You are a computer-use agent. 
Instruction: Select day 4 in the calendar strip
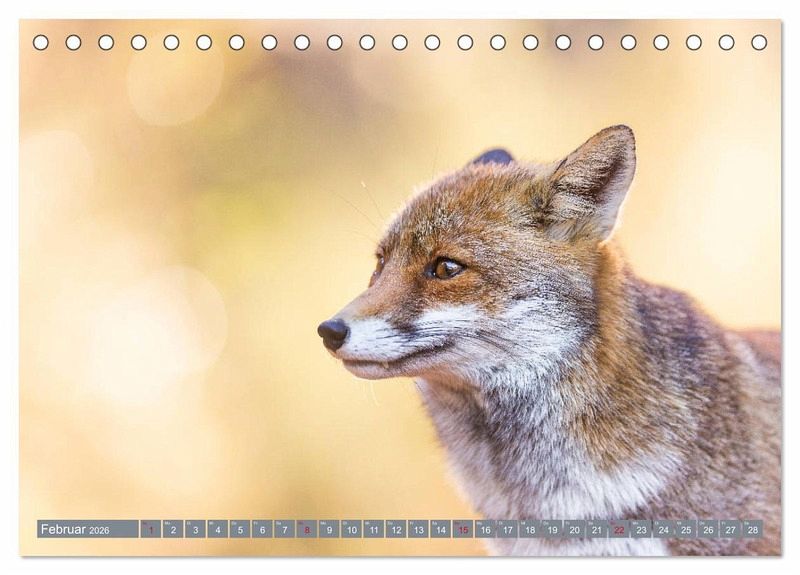pos(218,529)
